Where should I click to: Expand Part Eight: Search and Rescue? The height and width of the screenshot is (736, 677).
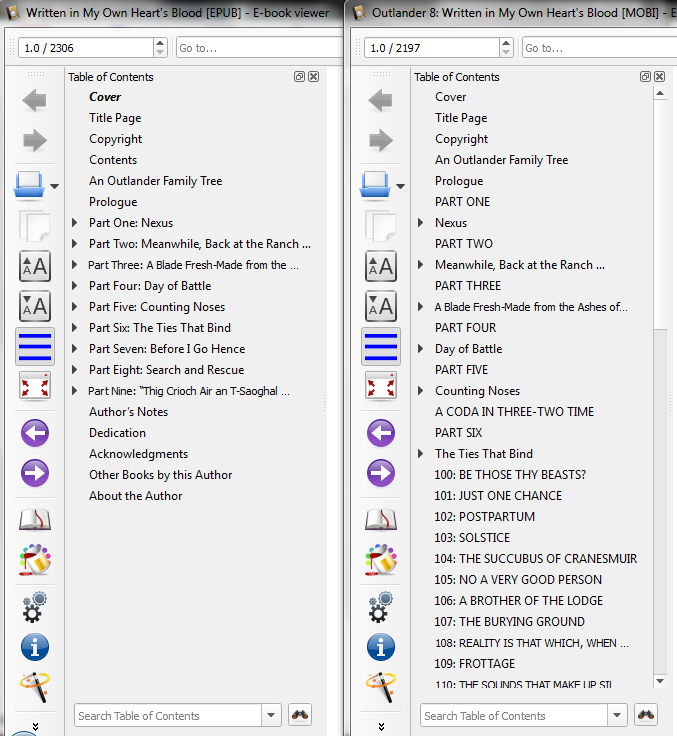[x=74, y=370]
